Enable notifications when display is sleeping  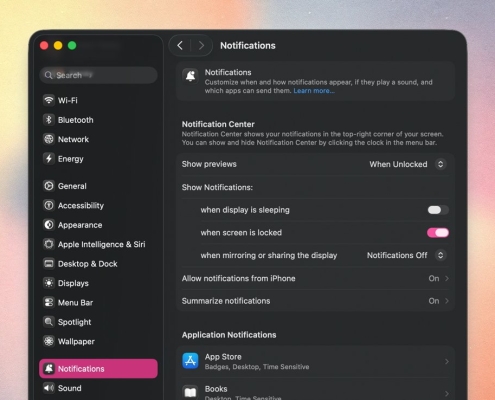point(438,210)
